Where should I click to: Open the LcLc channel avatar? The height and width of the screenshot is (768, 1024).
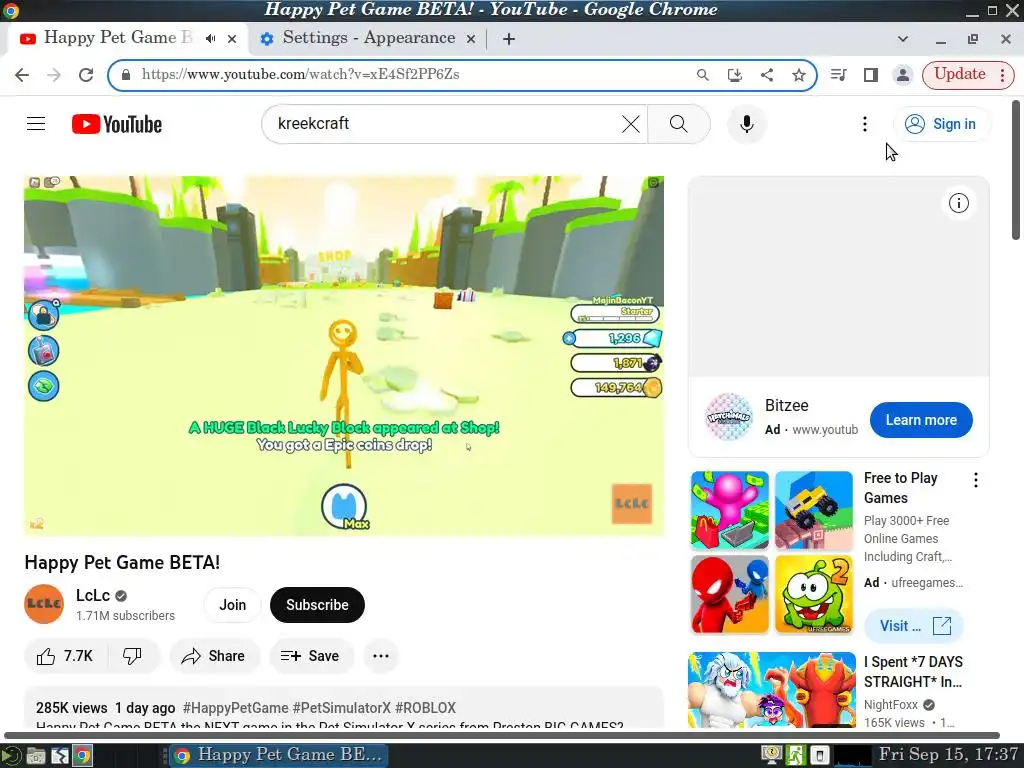coord(44,604)
